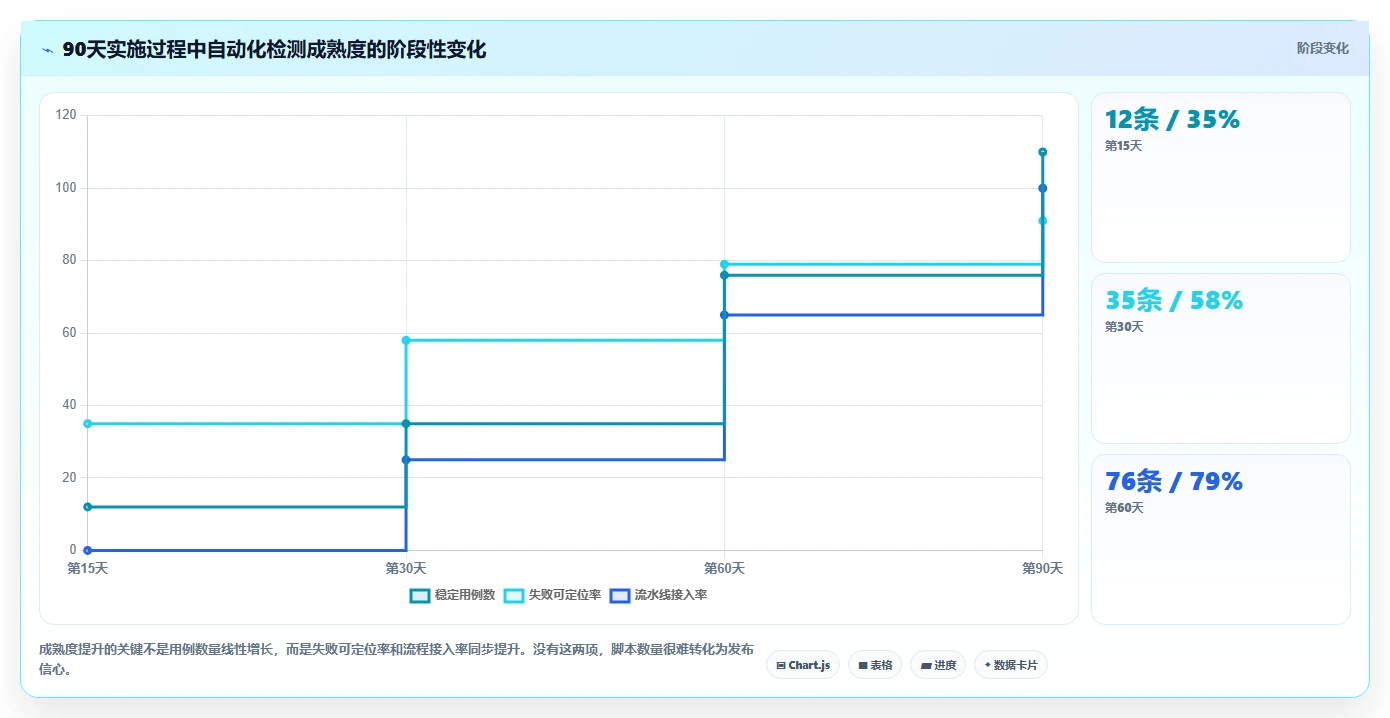This screenshot has height=718, width=1390.
Task: Click the 稳定用例数 point at 第60天
Action: click(x=724, y=275)
